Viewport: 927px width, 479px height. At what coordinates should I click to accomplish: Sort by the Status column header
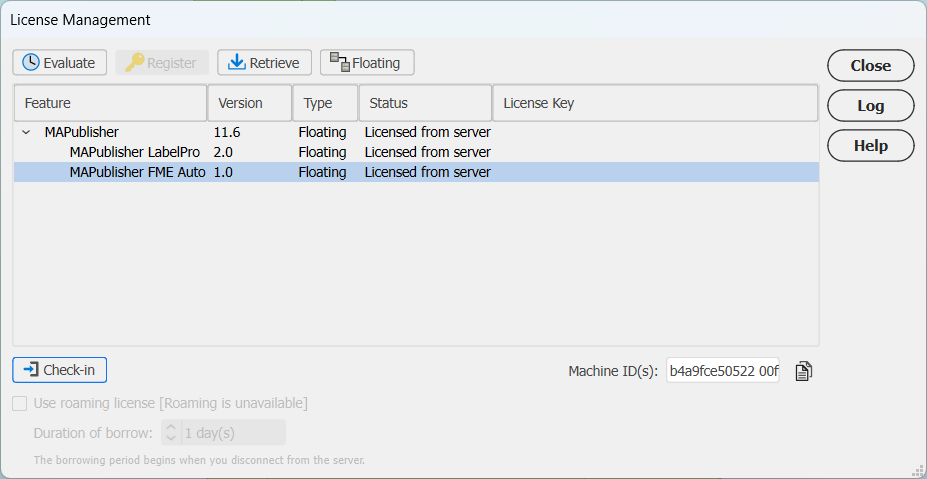tap(426, 103)
